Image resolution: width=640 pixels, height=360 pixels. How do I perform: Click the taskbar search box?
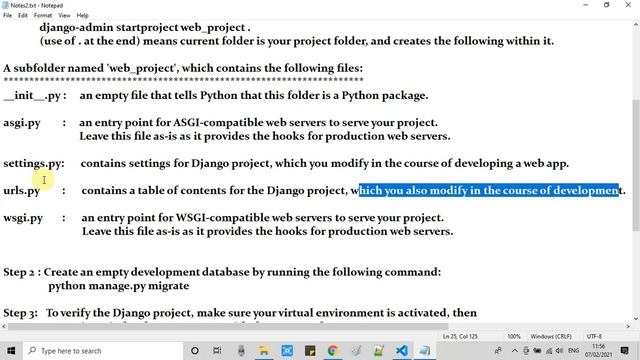104,351
